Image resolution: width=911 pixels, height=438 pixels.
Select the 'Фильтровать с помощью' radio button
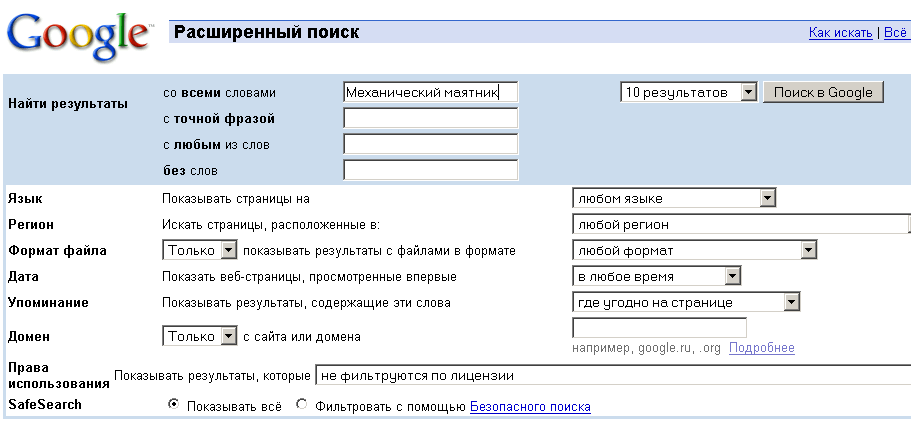301,404
